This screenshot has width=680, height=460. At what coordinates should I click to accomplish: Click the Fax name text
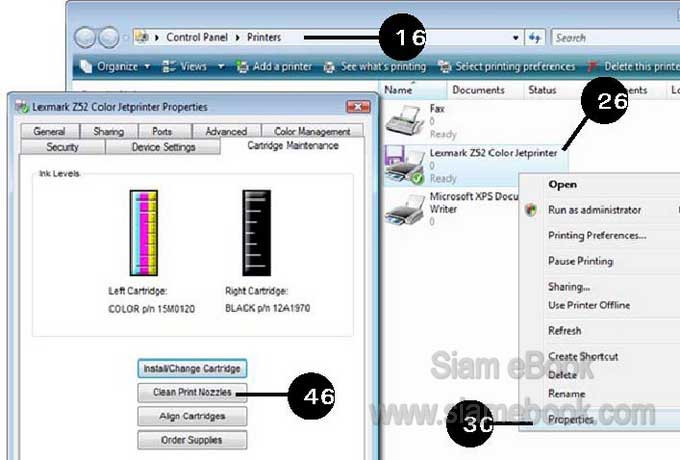(x=437, y=108)
